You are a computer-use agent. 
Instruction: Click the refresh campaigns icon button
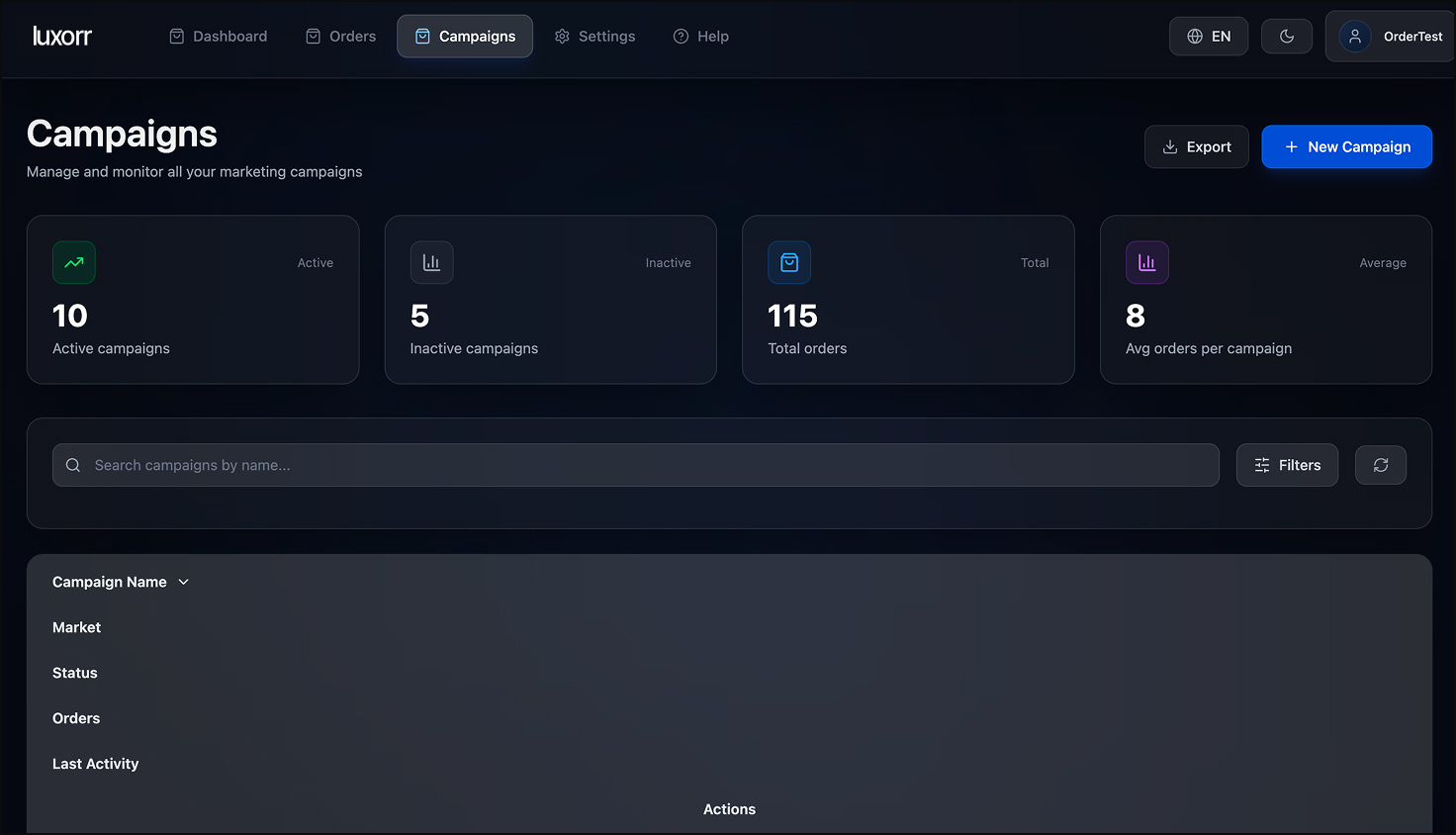(x=1380, y=465)
